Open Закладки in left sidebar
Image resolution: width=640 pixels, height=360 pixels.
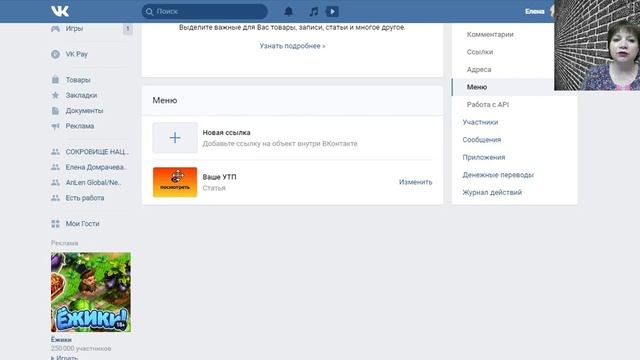[81, 95]
